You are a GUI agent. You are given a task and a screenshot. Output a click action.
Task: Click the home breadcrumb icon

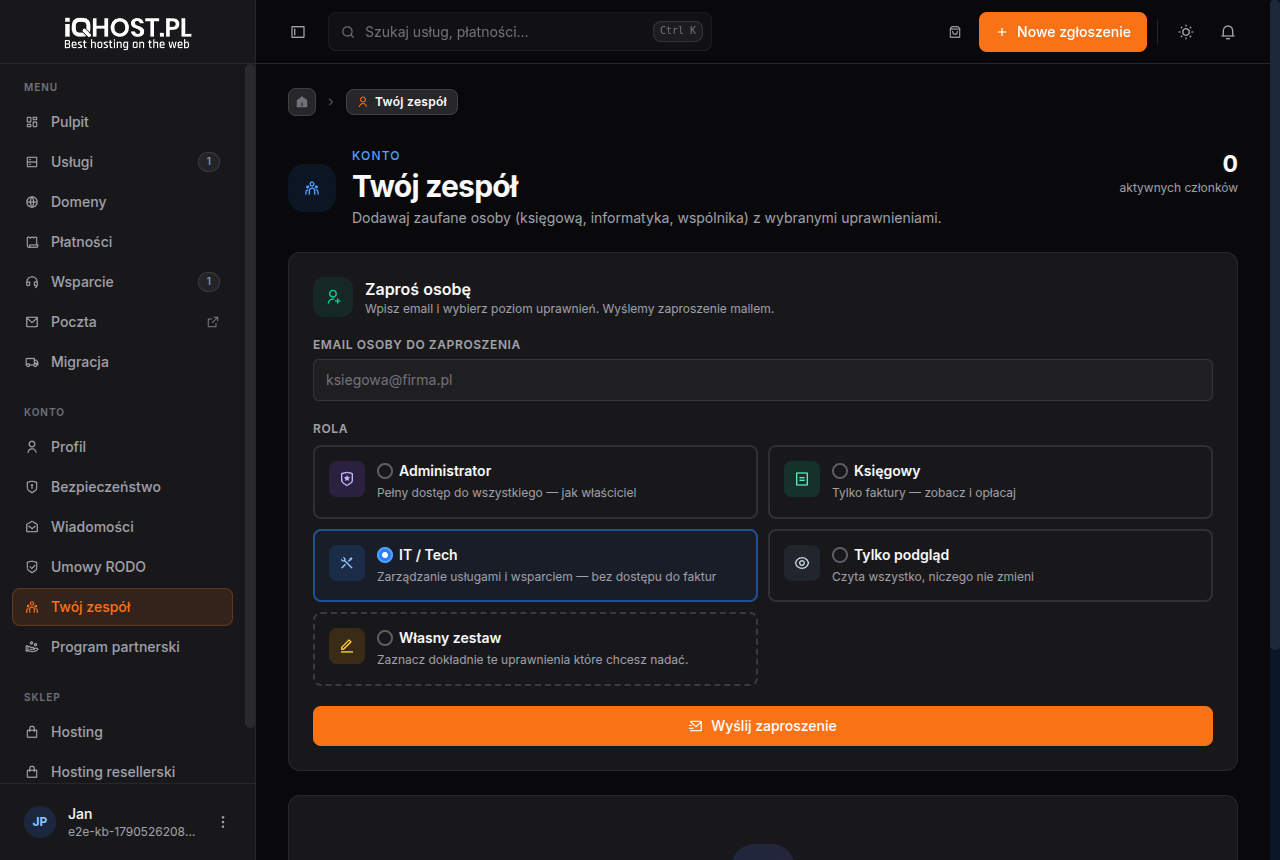[x=302, y=102]
